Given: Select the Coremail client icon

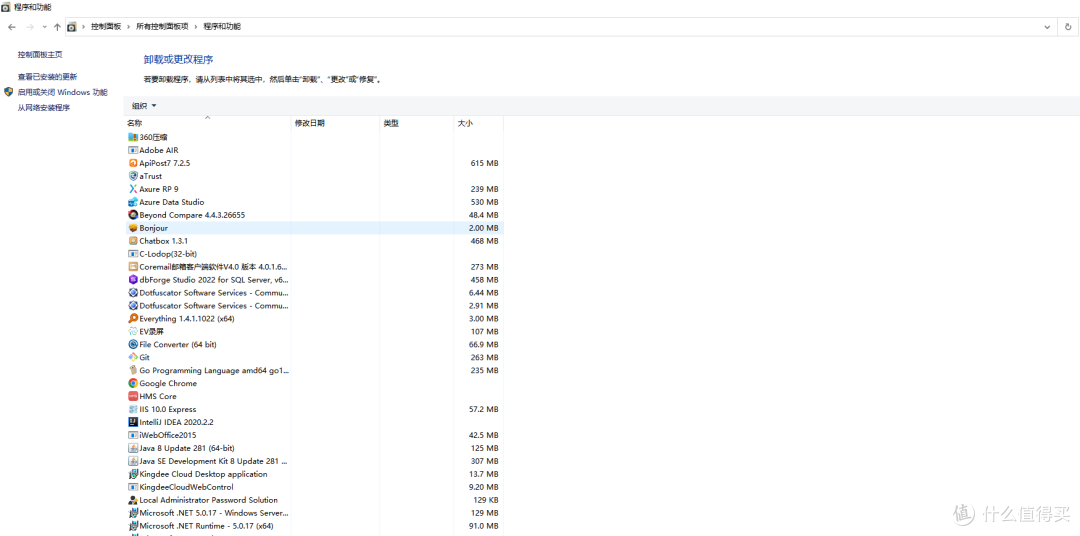Looking at the screenshot, I should pos(133,267).
